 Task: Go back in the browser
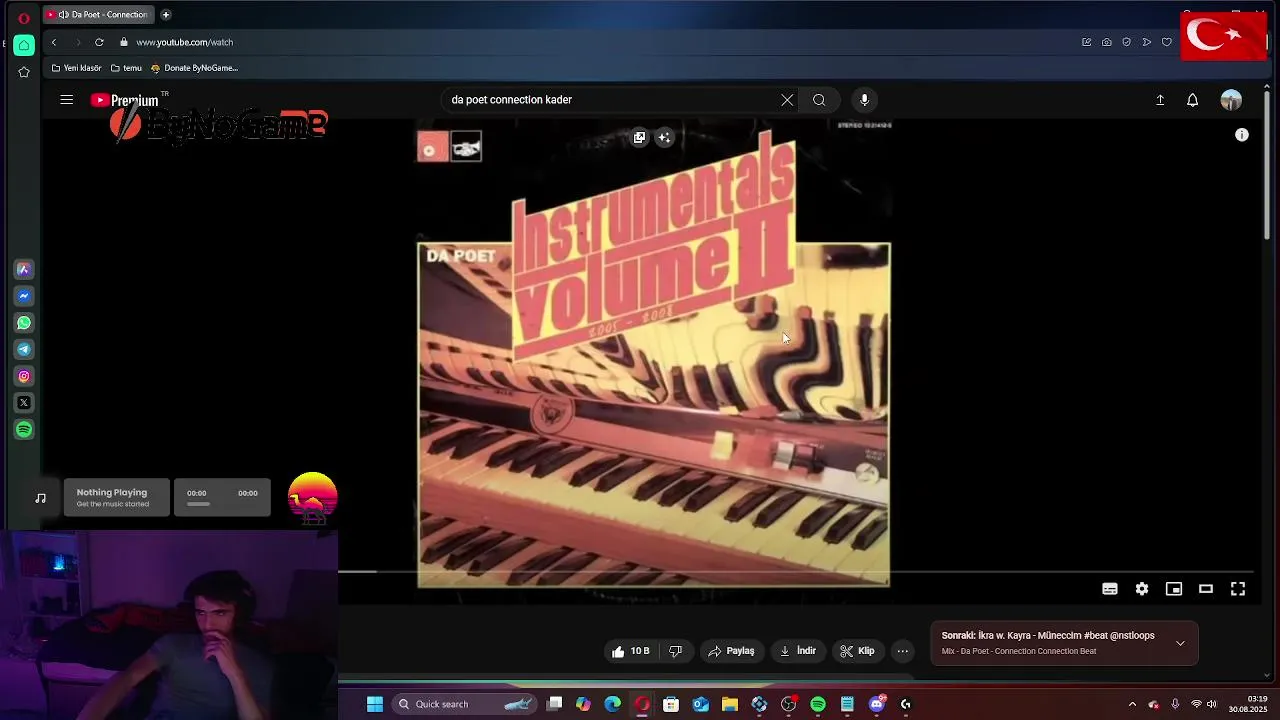[x=54, y=42]
